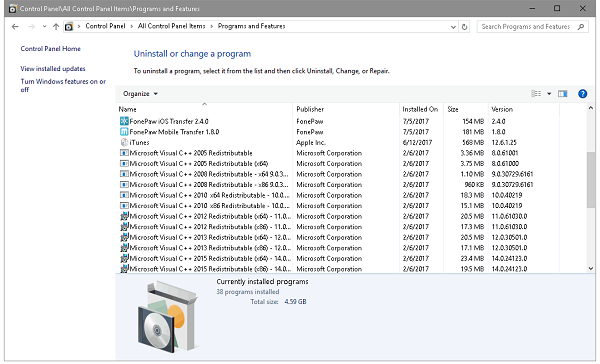Click the Up one level arrow
This screenshot has width=600, height=364.
(x=56, y=26)
